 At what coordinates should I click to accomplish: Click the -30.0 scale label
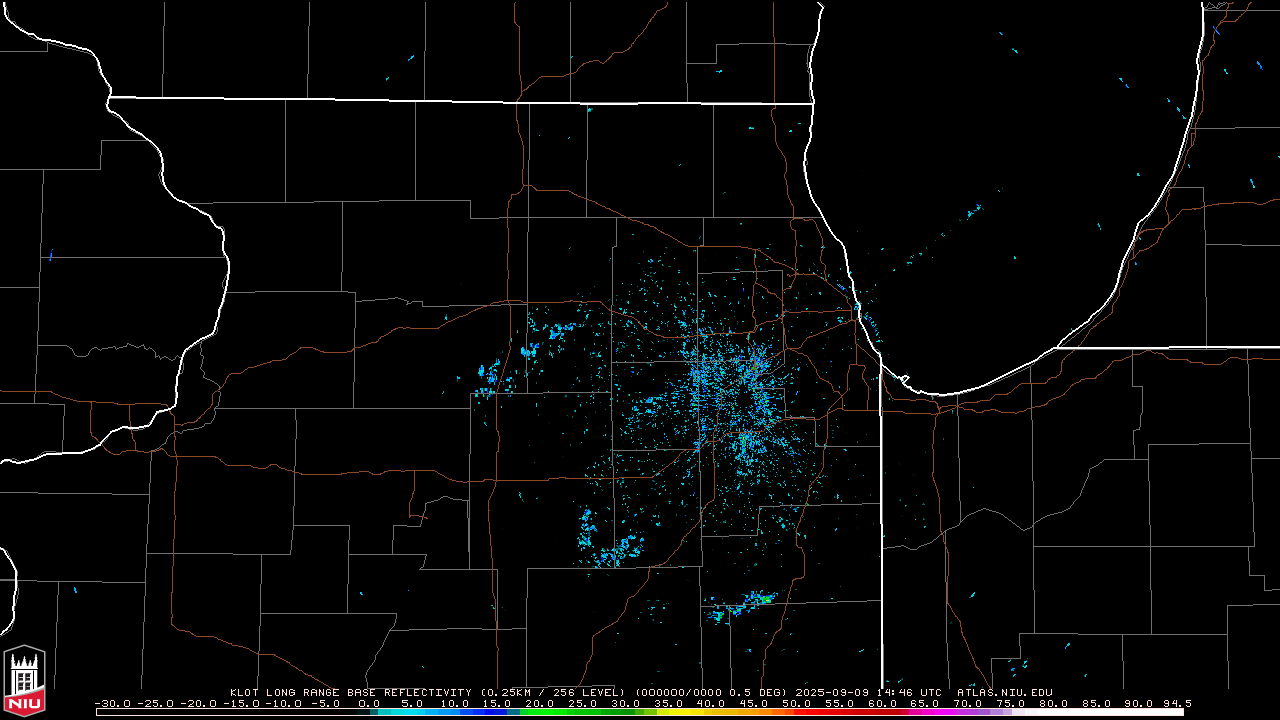point(113,703)
